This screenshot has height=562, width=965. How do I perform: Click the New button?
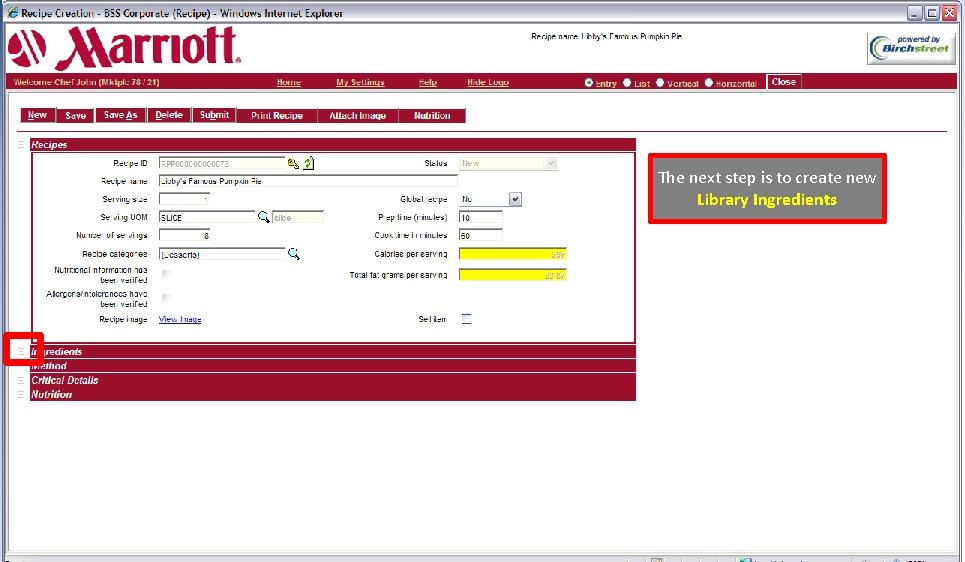(38, 115)
